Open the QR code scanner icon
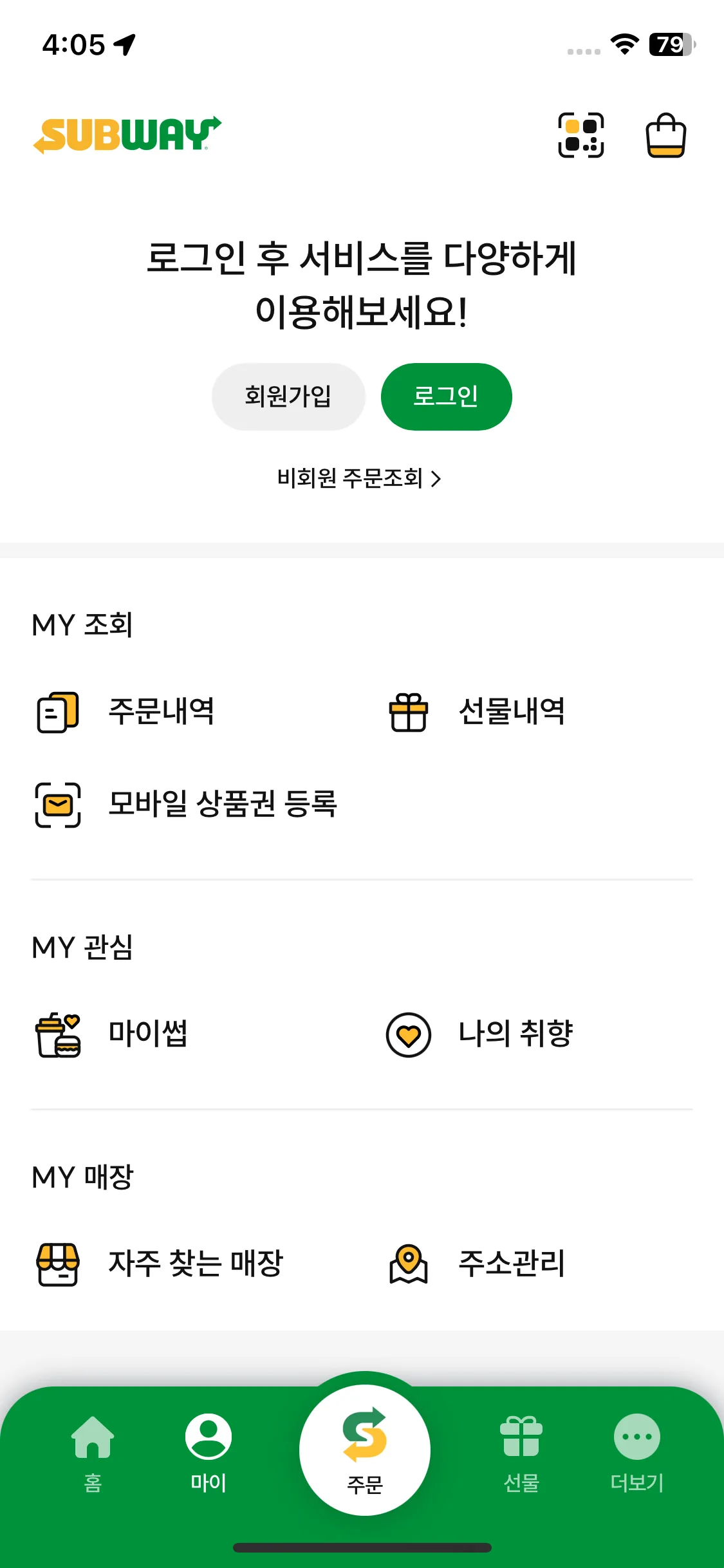 580,135
